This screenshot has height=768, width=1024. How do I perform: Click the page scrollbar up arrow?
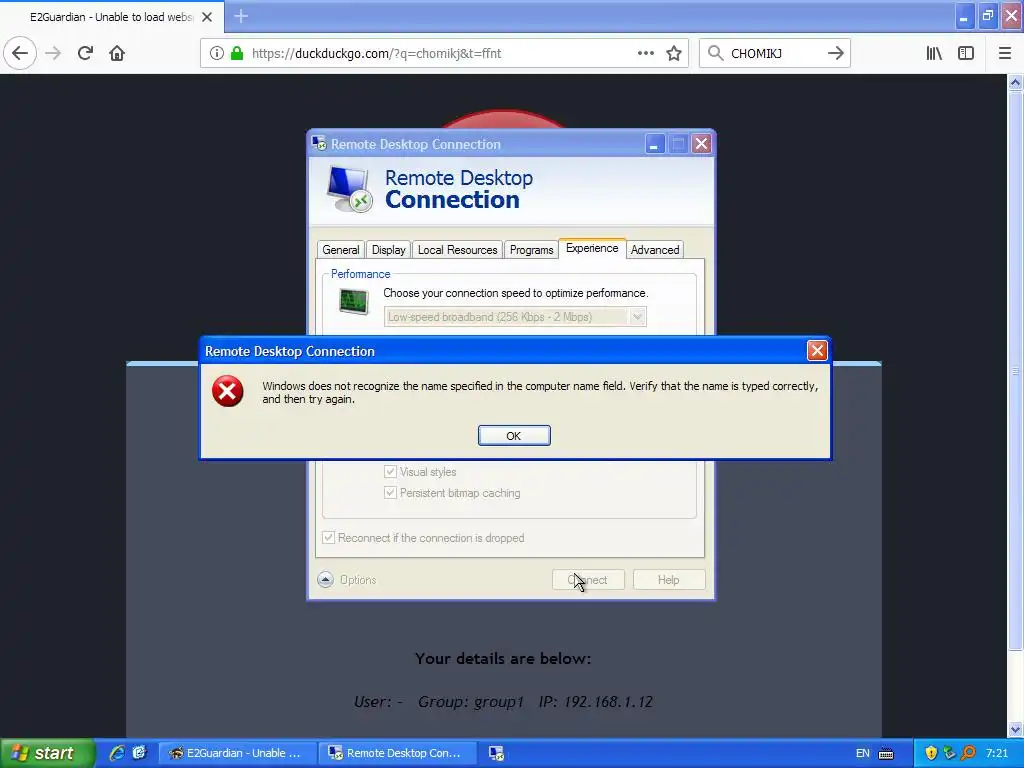pos(1016,82)
